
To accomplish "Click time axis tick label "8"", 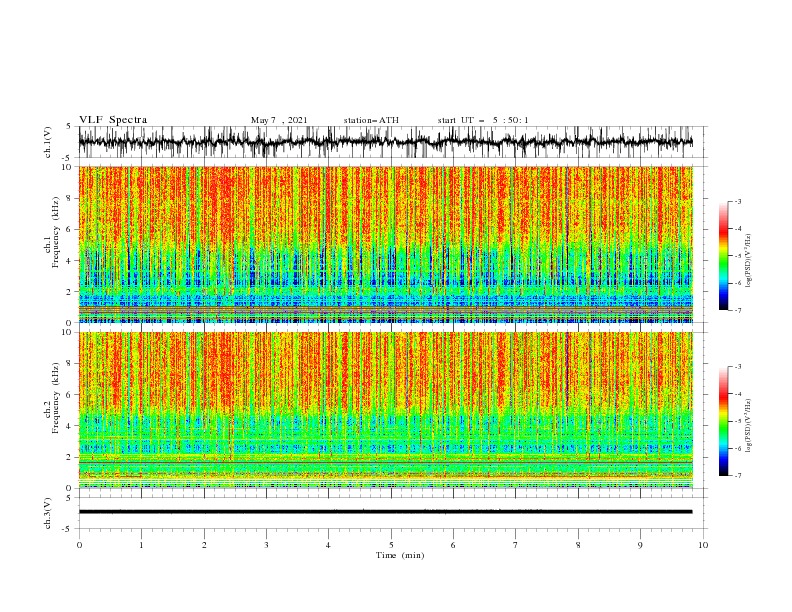I will tap(578, 545).
